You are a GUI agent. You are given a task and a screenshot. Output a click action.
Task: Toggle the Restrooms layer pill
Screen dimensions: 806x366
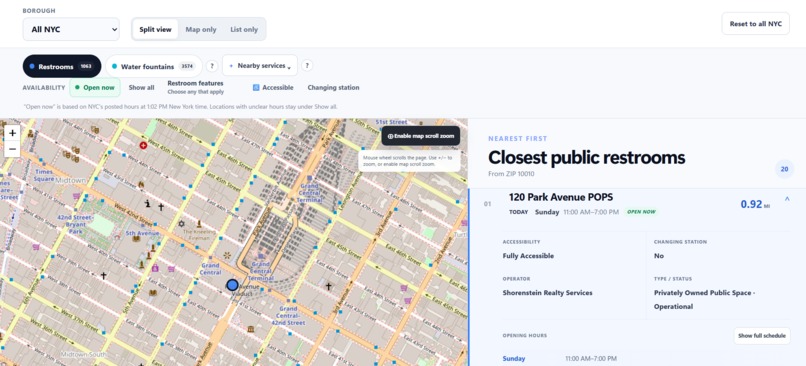pyautogui.click(x=62, y=66)
